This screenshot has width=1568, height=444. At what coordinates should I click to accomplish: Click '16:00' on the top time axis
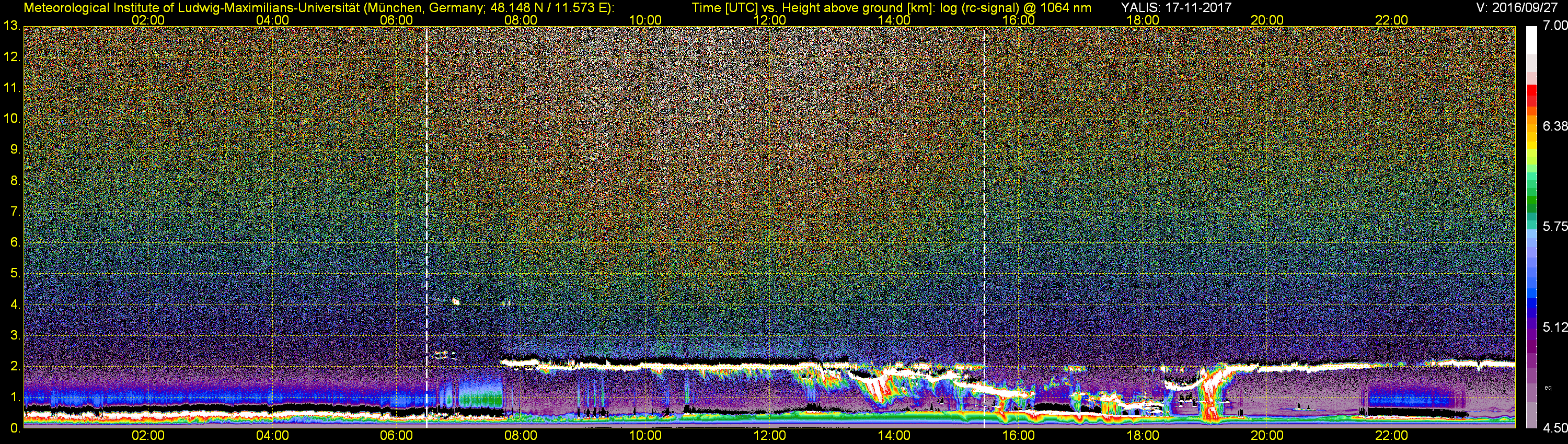pyautogui.click(x=1018, y=20)
